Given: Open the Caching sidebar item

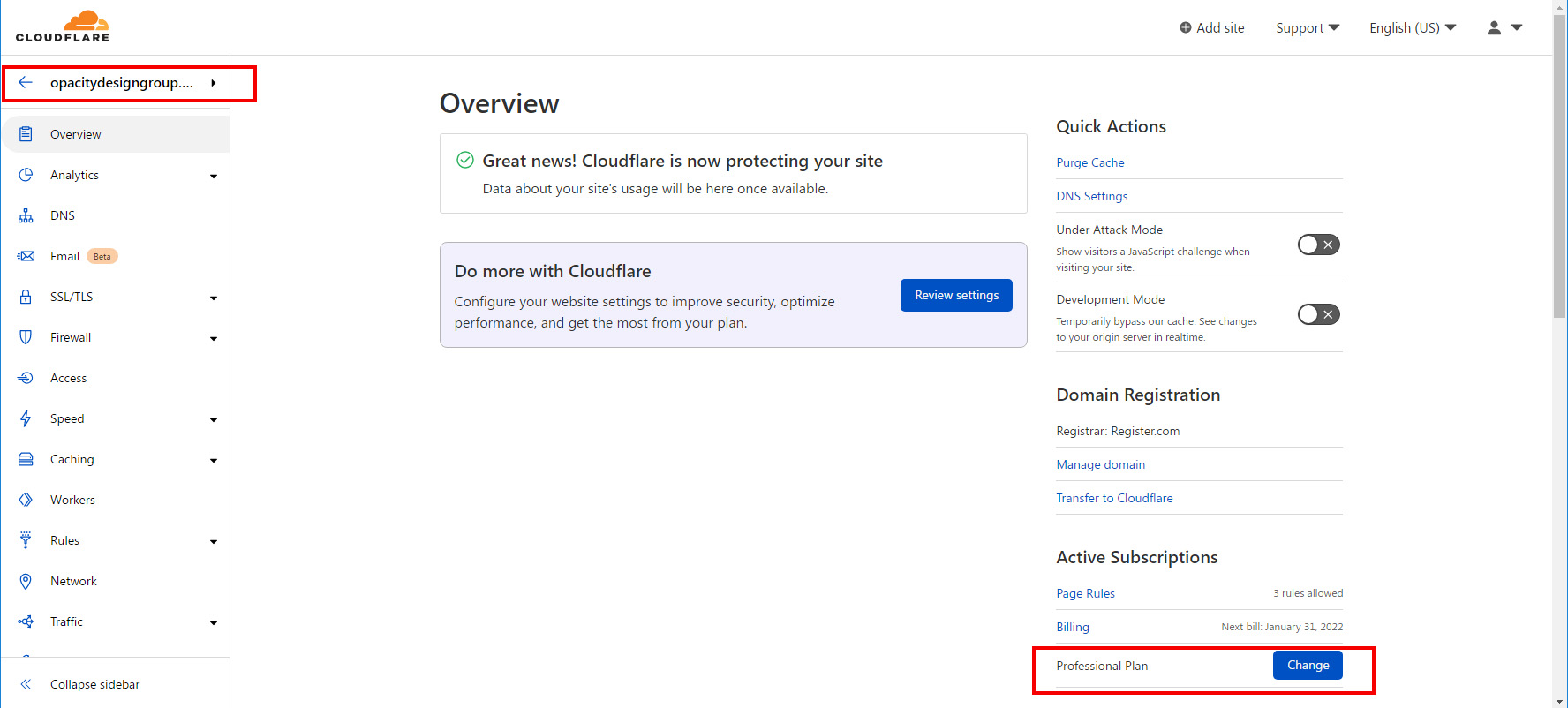Looking at the screenshot, I should [x=72, y=459].
